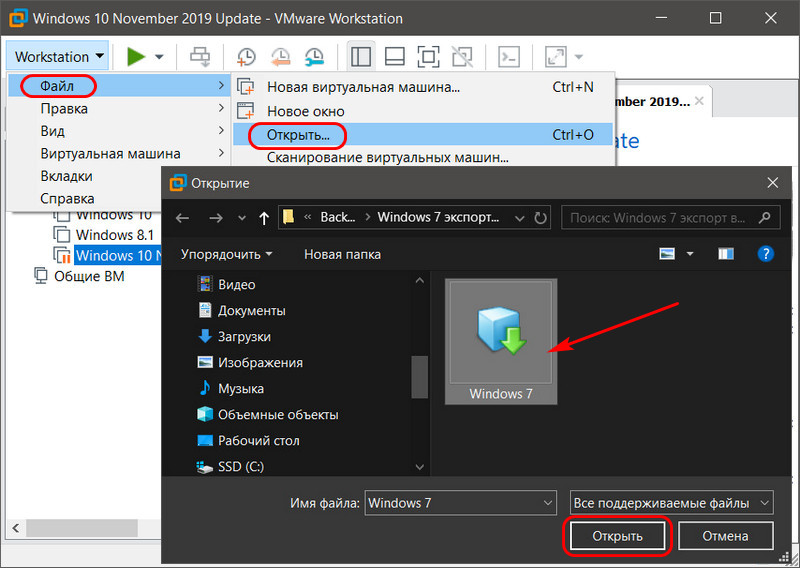The image size is (800, 568).
Task: Expand the stretch display dropdown arrow
Action: (579, 57)
